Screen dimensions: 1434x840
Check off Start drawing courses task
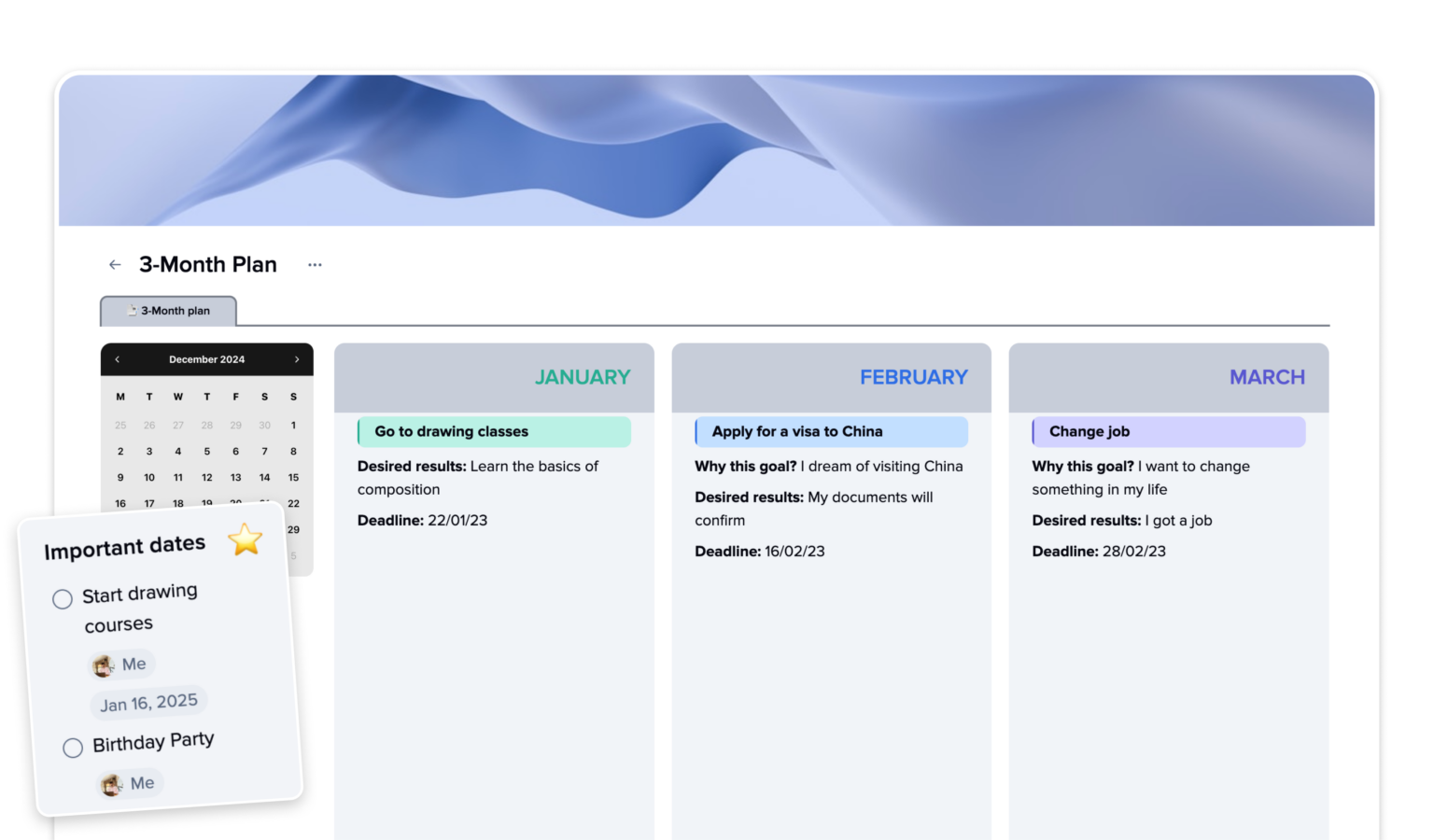point(63,599)
